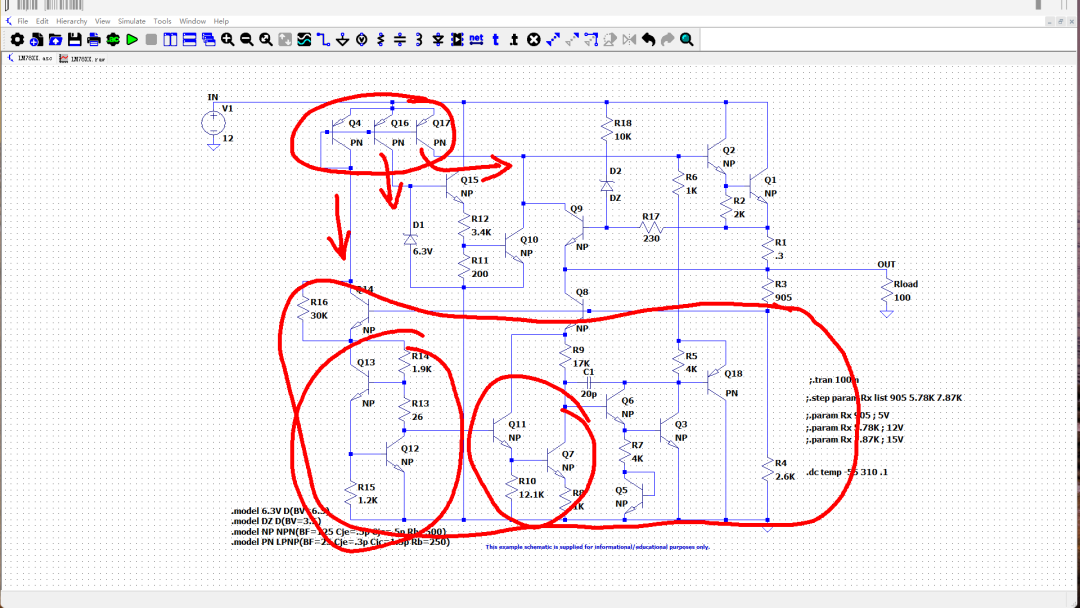Open the Simulate menu
This screenshot has height=608, width=1080.
tap(131, 21)
